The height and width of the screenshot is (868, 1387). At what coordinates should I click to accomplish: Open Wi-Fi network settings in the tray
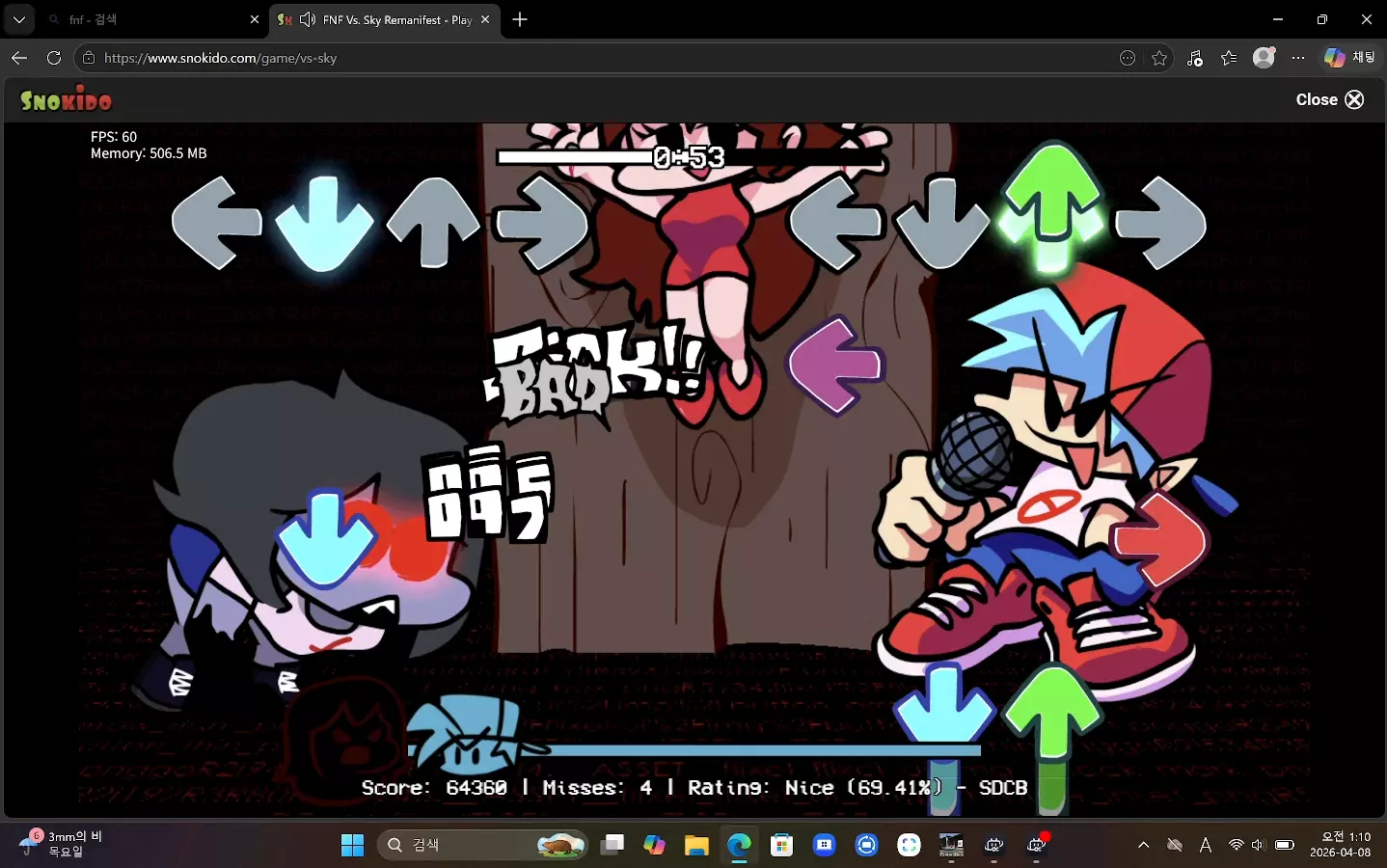[1236, 846]
